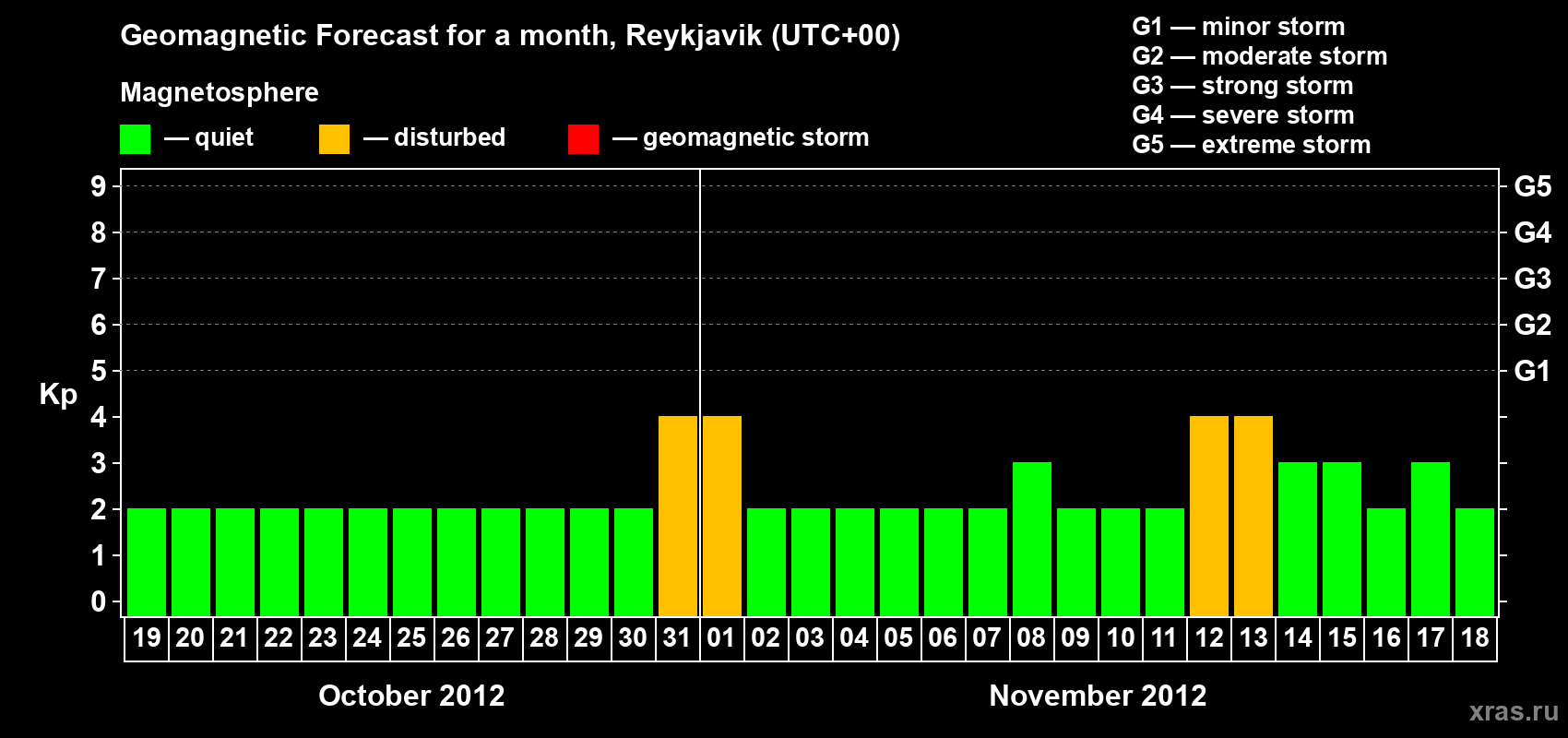Click the right-axis G5 label
The width and height of the screenshot is (1568, 738).
[1533, 186]
